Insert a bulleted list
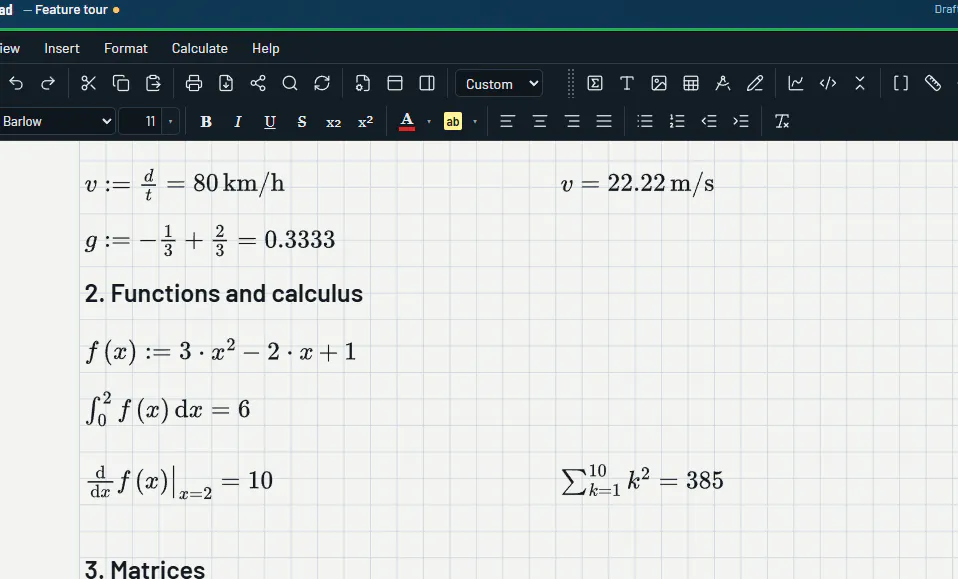Viewport: 958px width, 579px height. click(x=645, y=122)
